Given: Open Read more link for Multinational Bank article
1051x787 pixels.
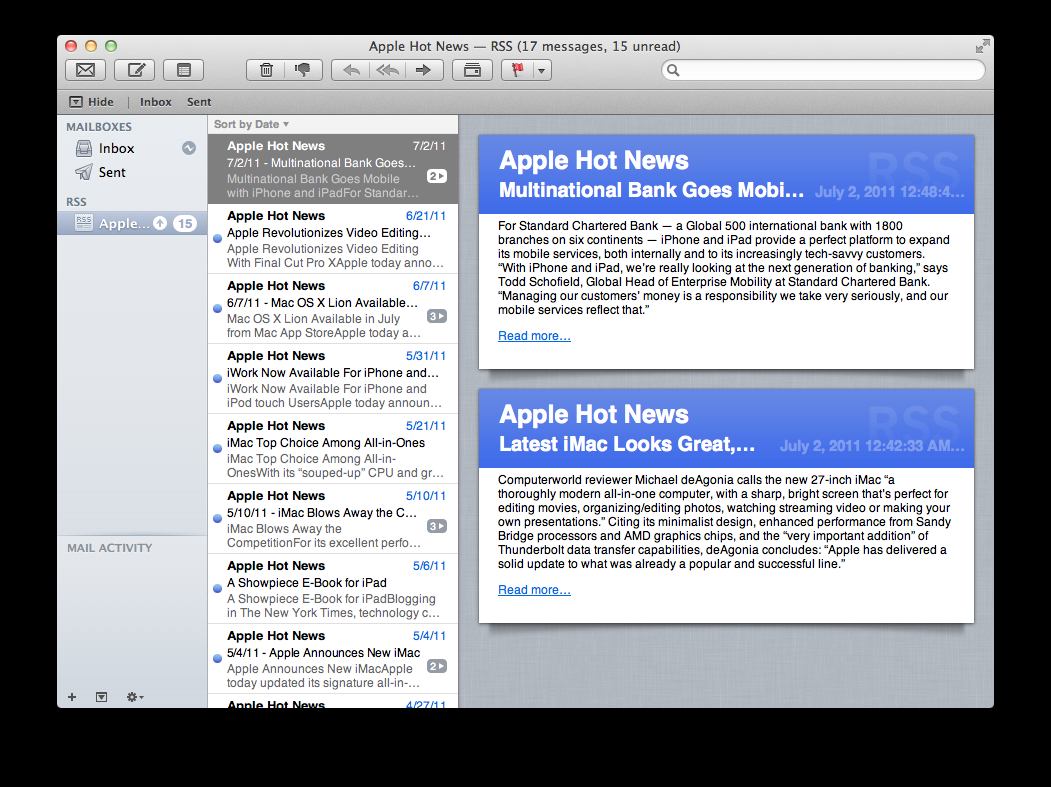Looking at the screenshot, I should [534, 336].
